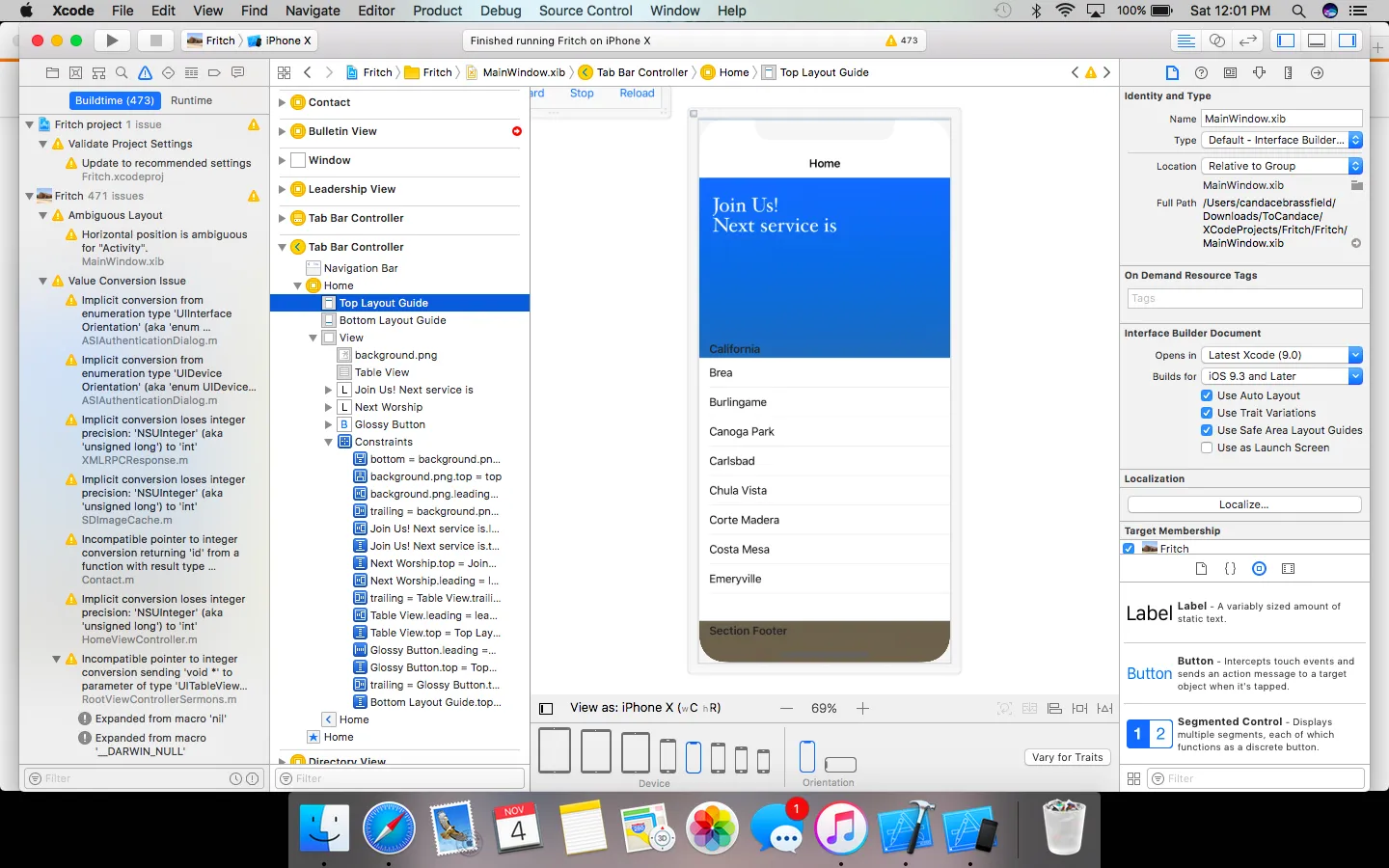The width and height of the screenshot is (1389, 868).
Task: Open the Add New Constraints pin tool
Action: [1079, 708]
